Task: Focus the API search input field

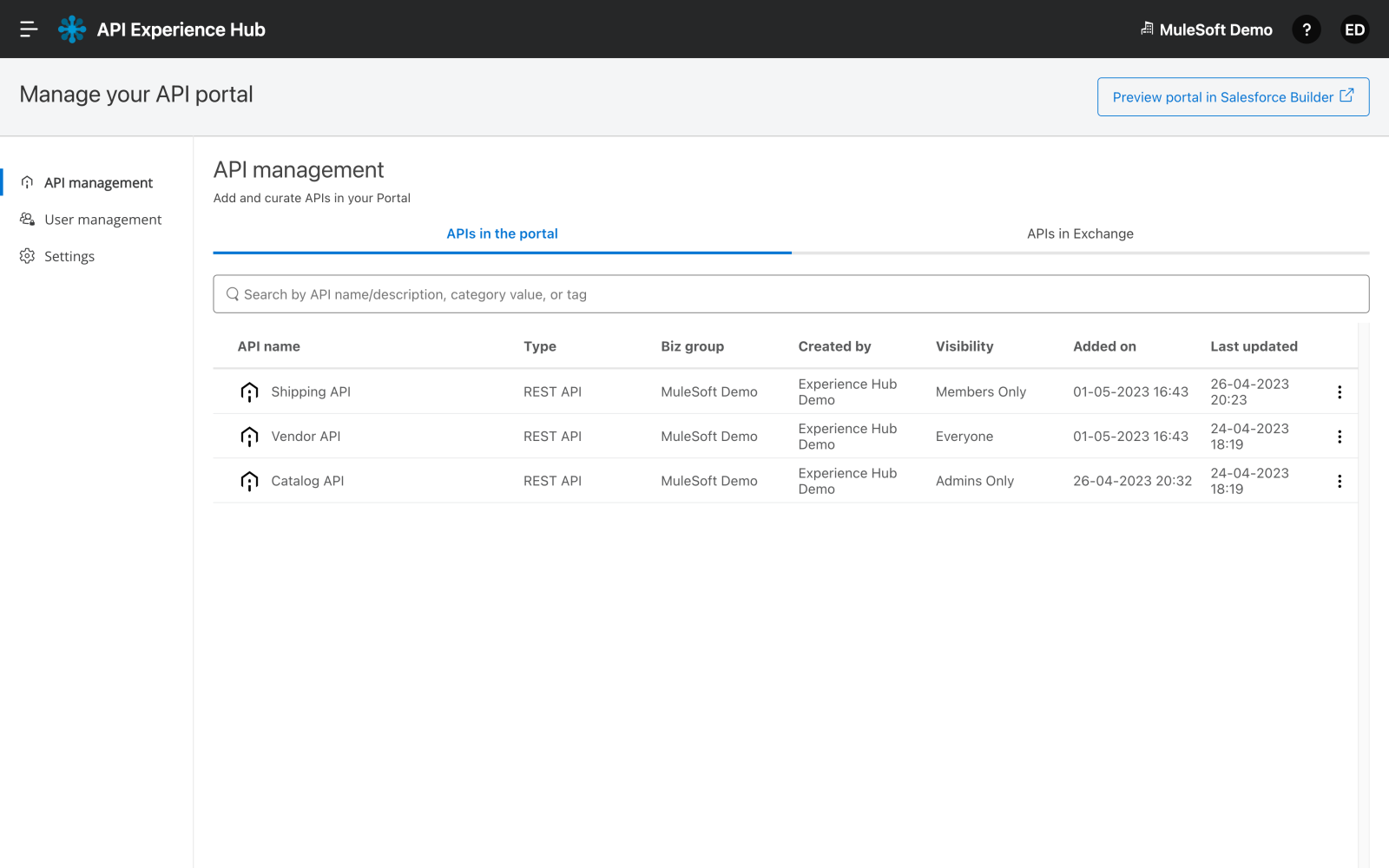Action: coord(791,294)
